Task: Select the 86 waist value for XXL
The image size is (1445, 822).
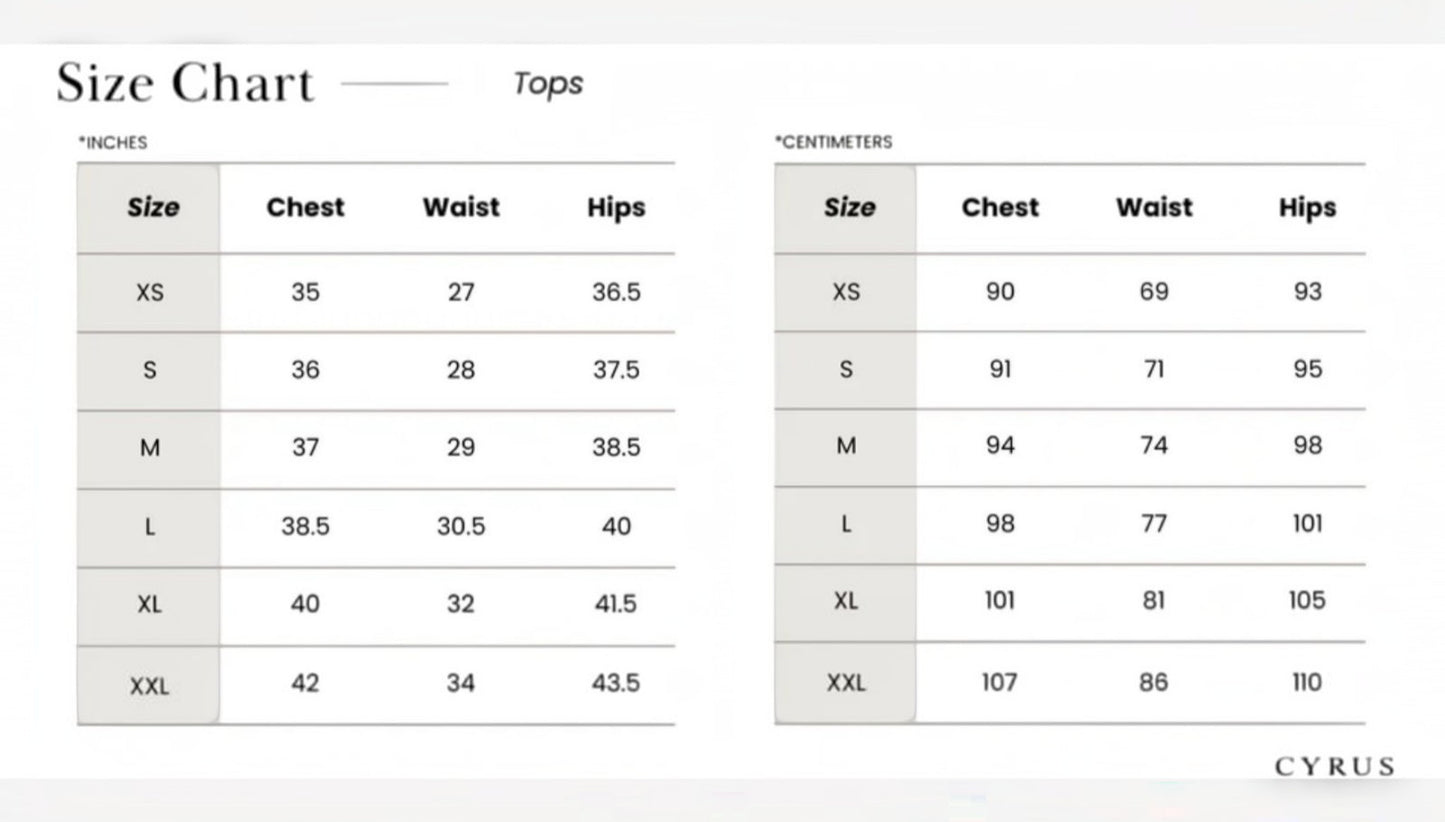Action: (1154, 683)
